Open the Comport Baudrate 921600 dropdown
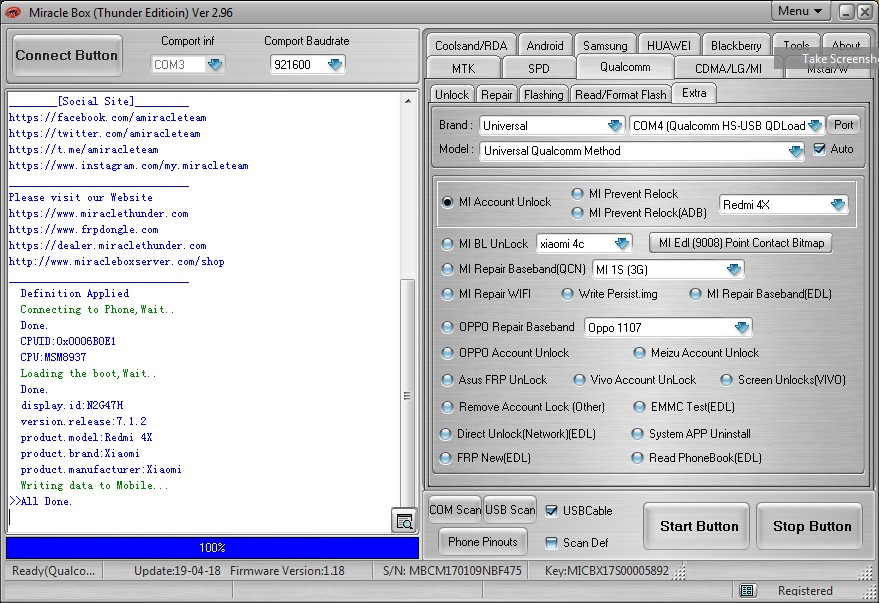The width and height of the screenshot is (879, 603). click(x=335, y=64)
